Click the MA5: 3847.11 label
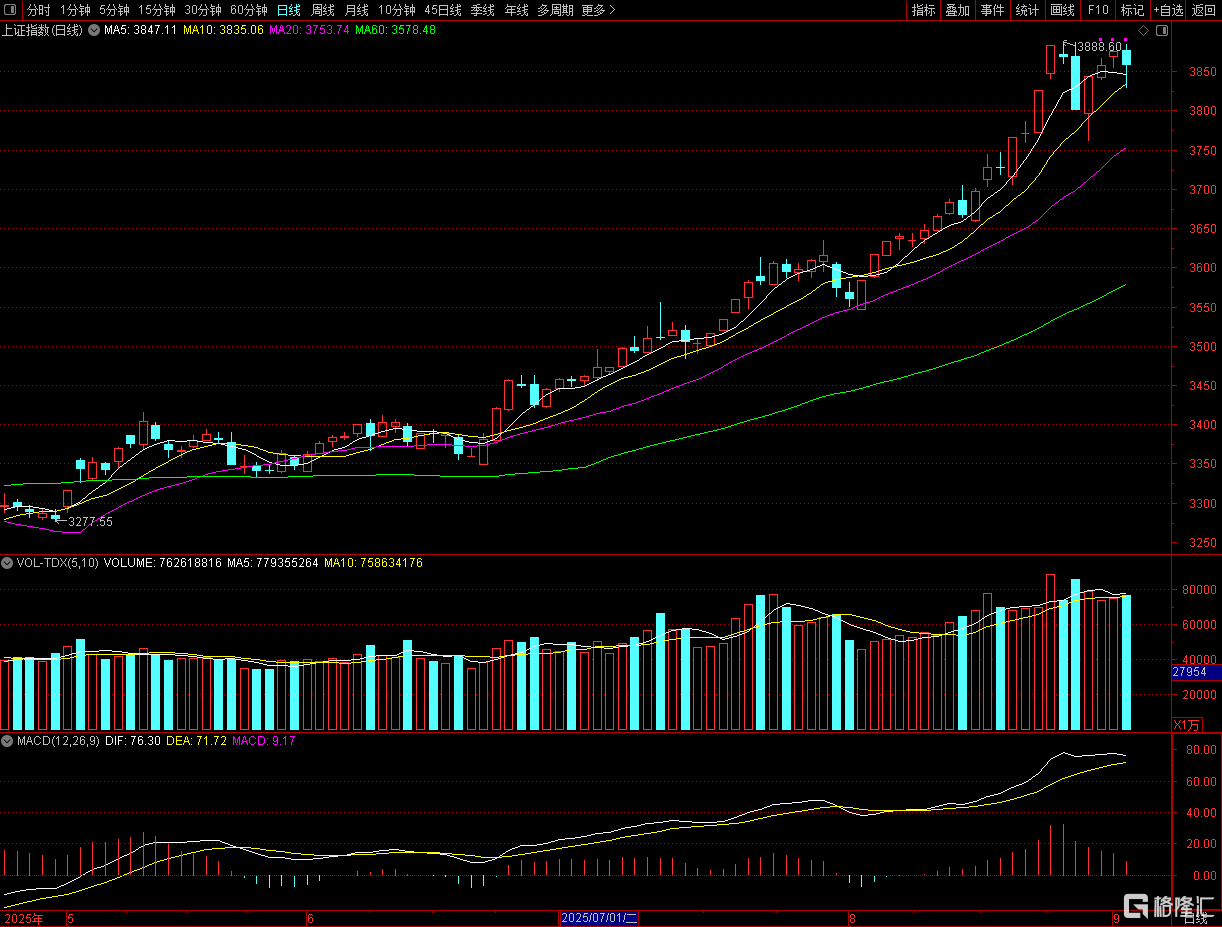 point(141,30)
